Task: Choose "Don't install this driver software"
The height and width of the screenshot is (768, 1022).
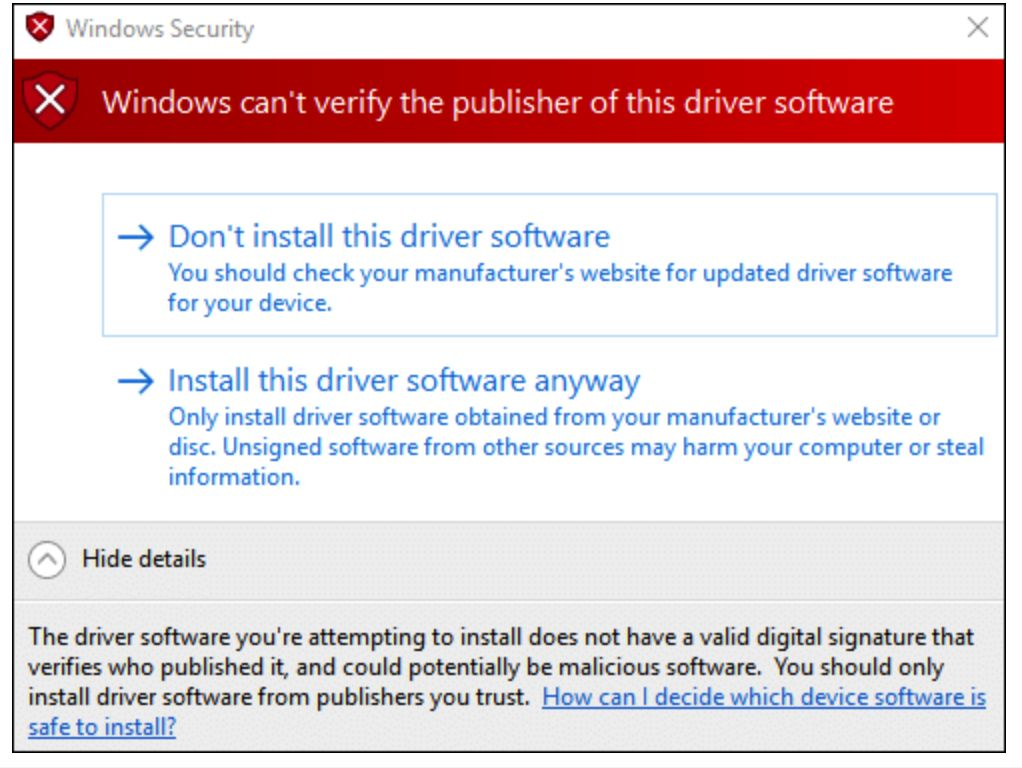Action: pos(549,265)
